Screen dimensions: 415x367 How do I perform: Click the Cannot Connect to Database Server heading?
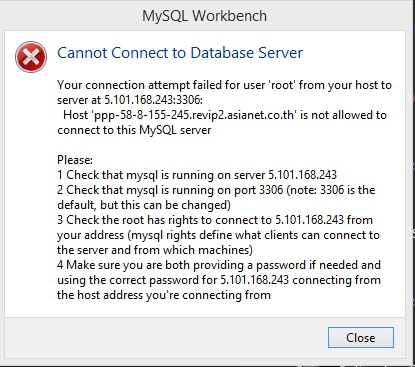180,53
